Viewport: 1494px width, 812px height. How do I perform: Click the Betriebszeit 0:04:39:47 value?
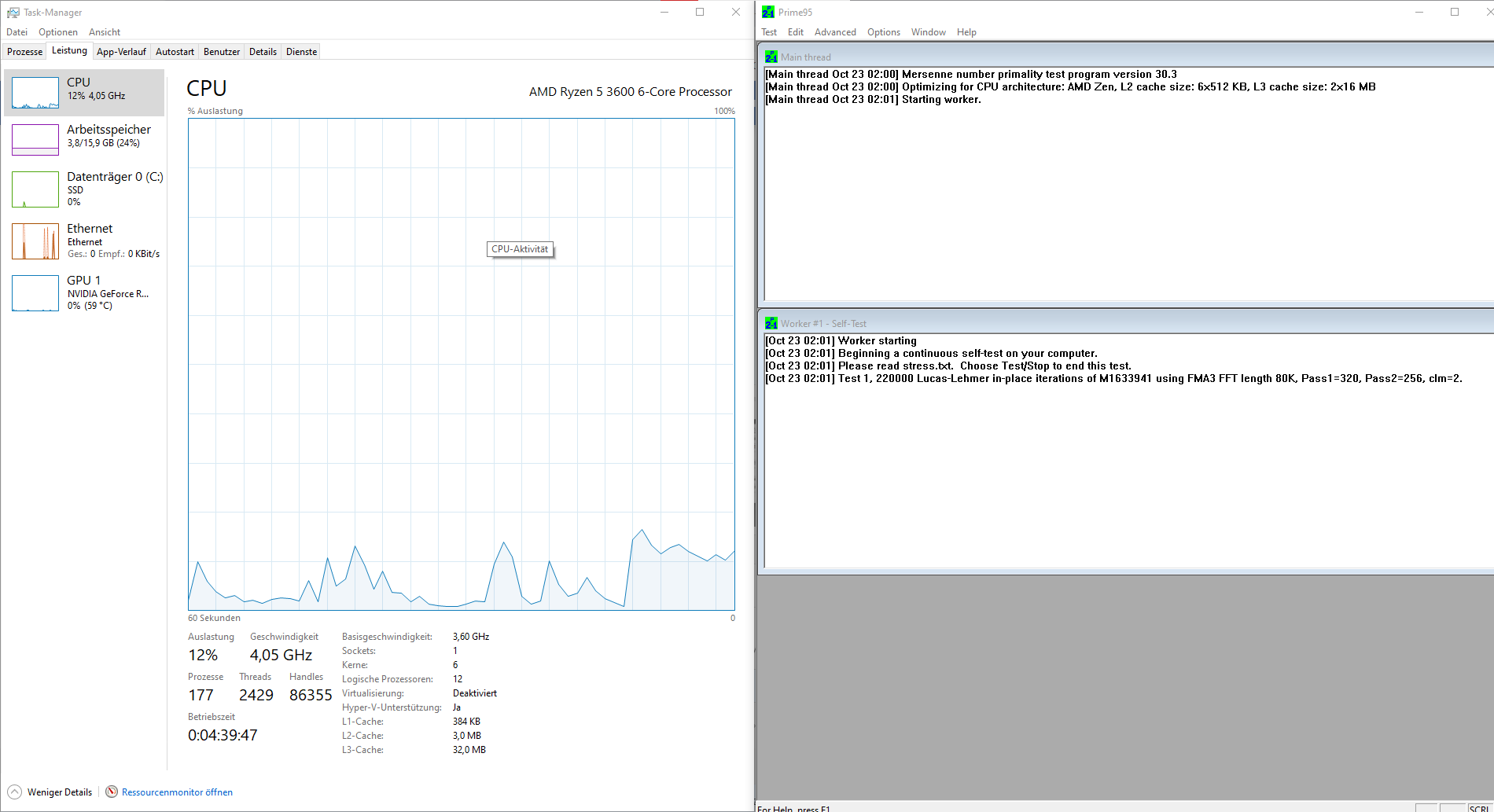[x=223, y=735]
